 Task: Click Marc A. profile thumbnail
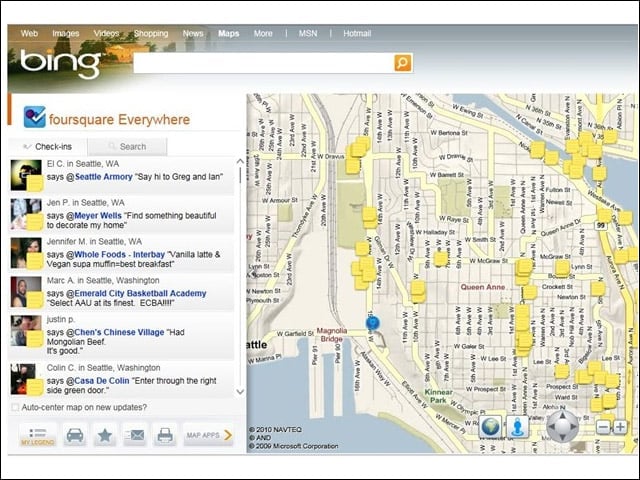click(26, 292)
